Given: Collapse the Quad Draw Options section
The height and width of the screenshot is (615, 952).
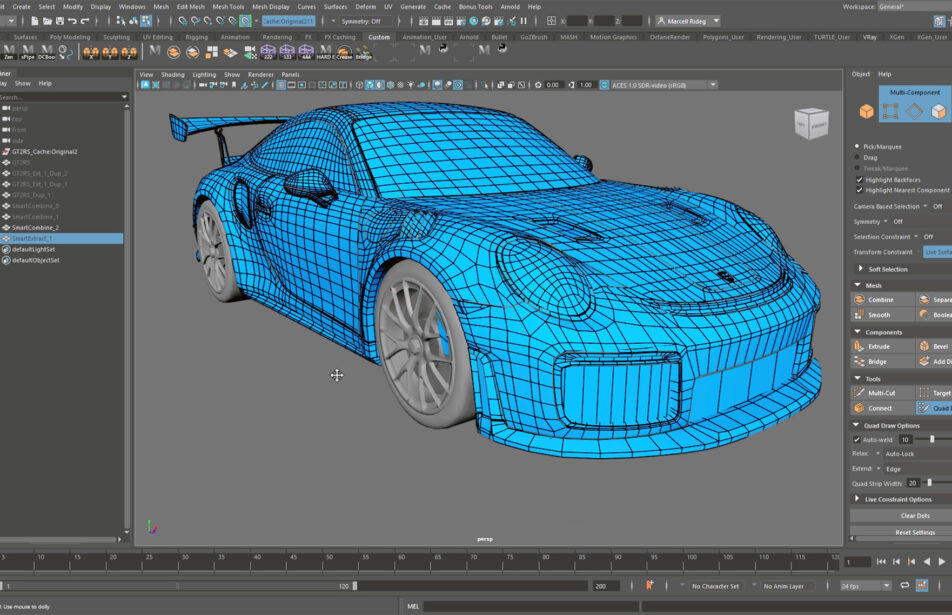Looking at the screenshot, I should (856, 425).
